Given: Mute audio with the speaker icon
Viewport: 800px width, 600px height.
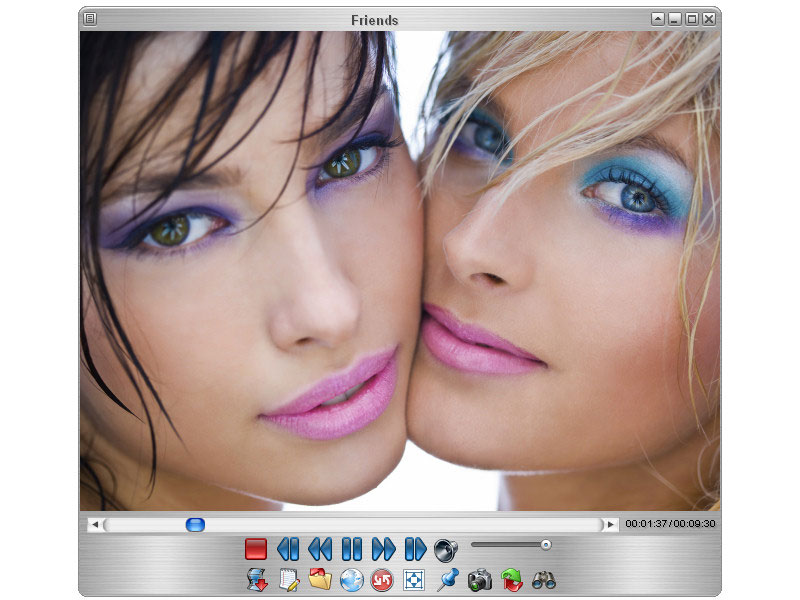Looking at the screenshot, I should (x=446, y=550).
